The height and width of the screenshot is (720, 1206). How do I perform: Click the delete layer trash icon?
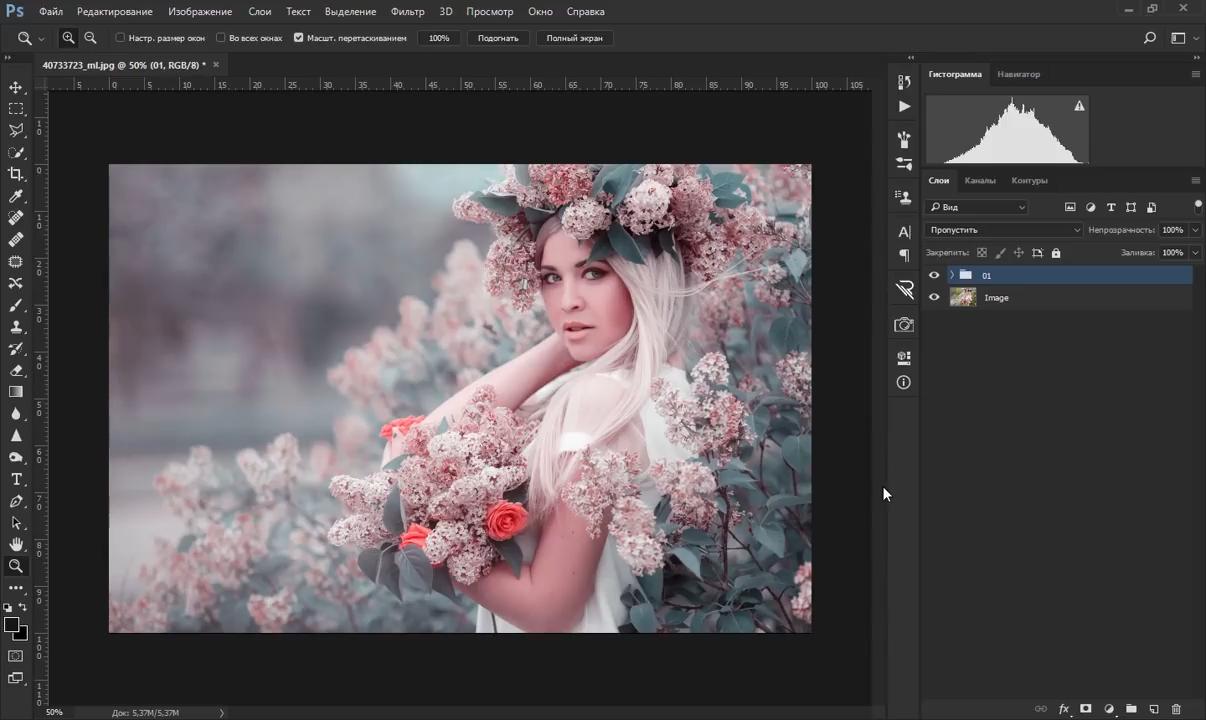tap(1176, 709)
